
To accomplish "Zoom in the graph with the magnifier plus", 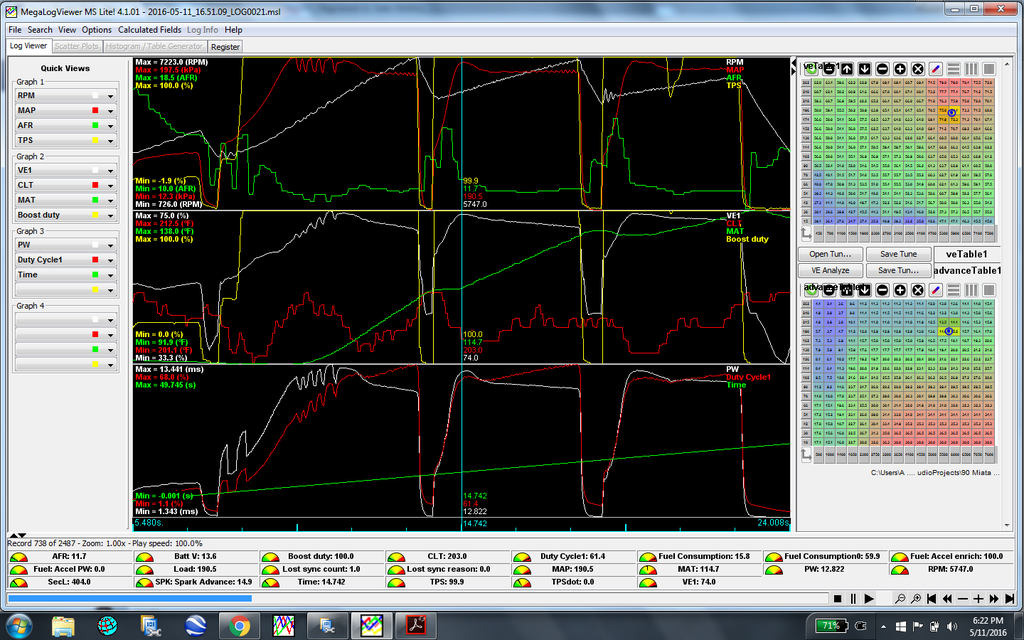I will point(916,598).
